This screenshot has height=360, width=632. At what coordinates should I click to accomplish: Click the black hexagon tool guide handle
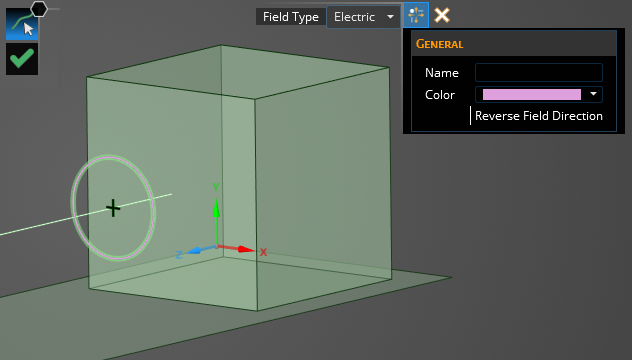(x=39, y=8)
